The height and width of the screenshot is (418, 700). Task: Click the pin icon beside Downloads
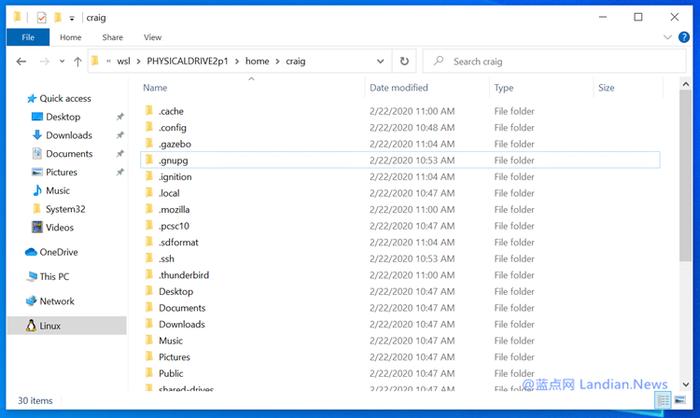click(120, 135)
